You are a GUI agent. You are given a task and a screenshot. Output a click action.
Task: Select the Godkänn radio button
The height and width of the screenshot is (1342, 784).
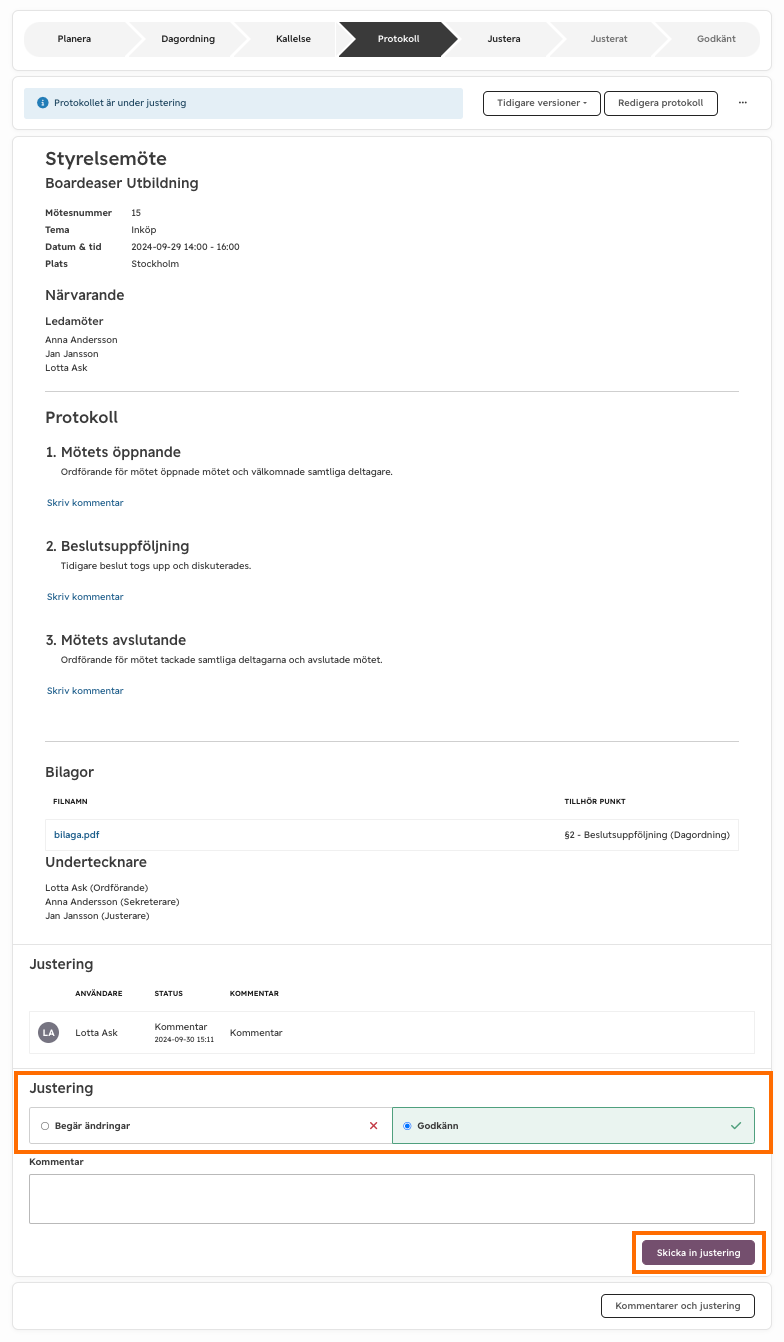pos(407,1126)
